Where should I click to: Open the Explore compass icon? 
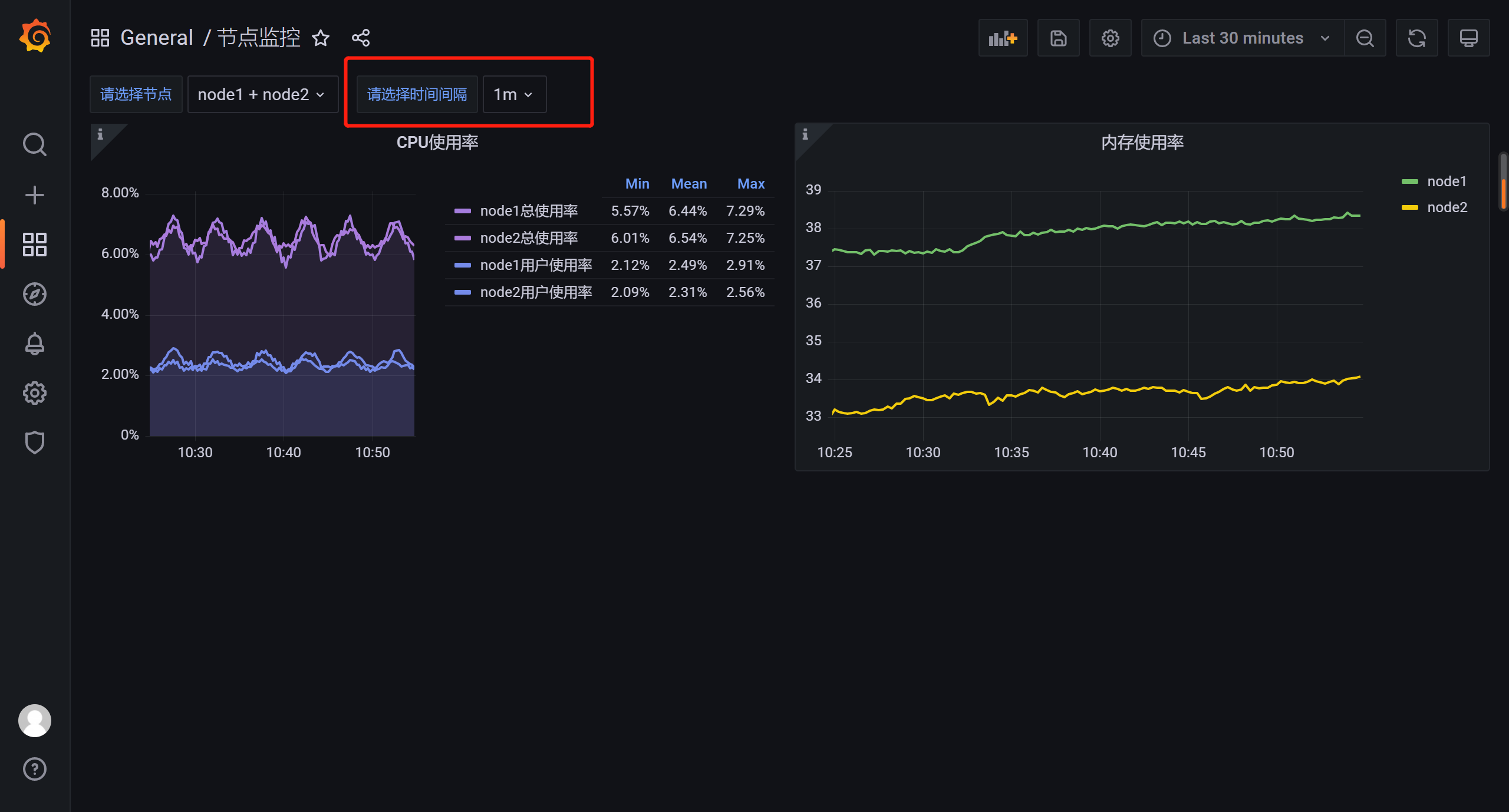pos(34,294)
